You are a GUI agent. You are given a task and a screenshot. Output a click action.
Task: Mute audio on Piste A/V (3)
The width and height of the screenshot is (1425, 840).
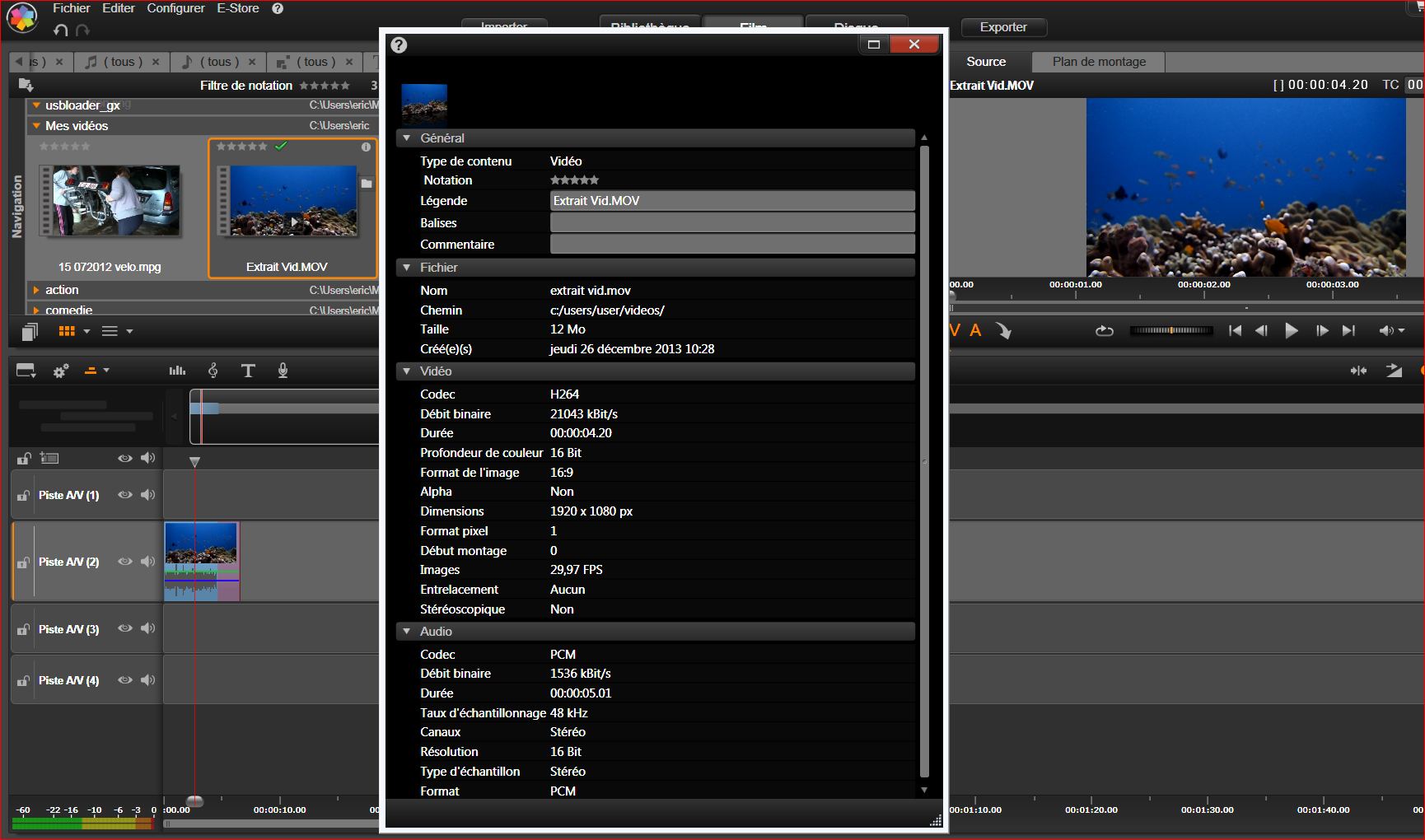(x=147, y=628)
